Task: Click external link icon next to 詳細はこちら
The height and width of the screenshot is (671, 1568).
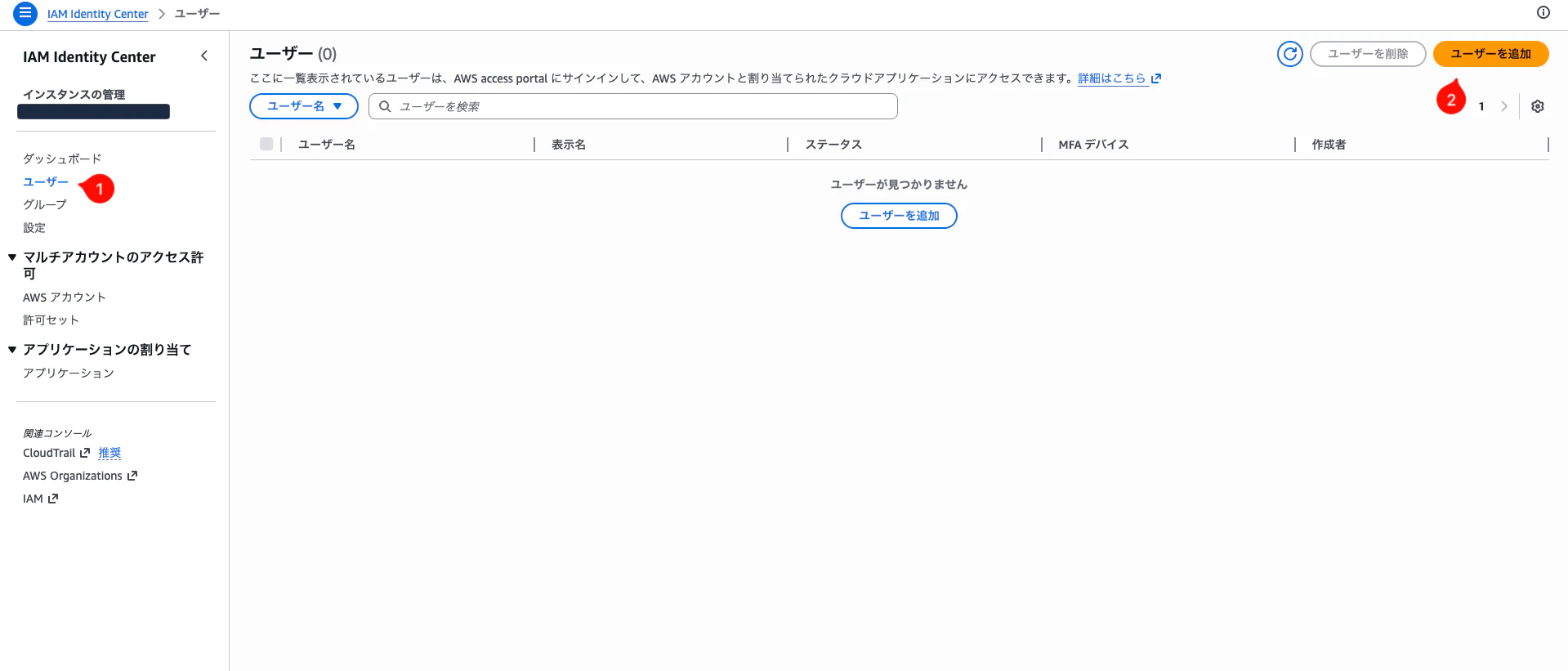Action: 1156,78
